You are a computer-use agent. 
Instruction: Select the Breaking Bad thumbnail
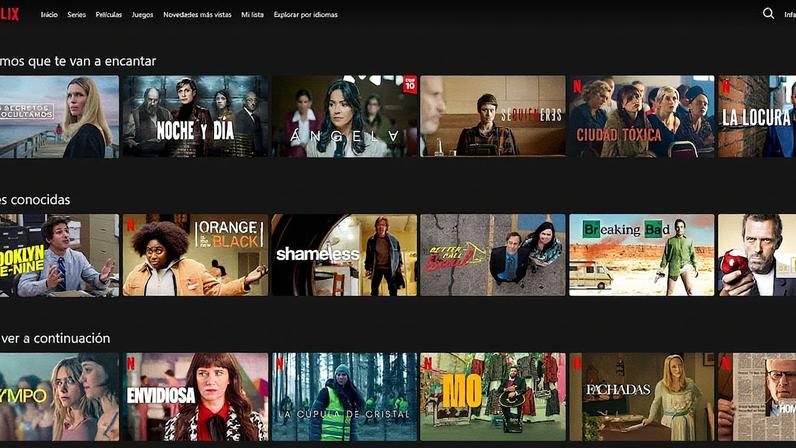point(642,255)
